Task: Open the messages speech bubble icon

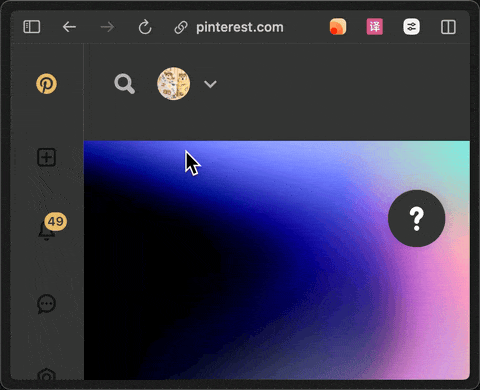Action: (46, 304)
